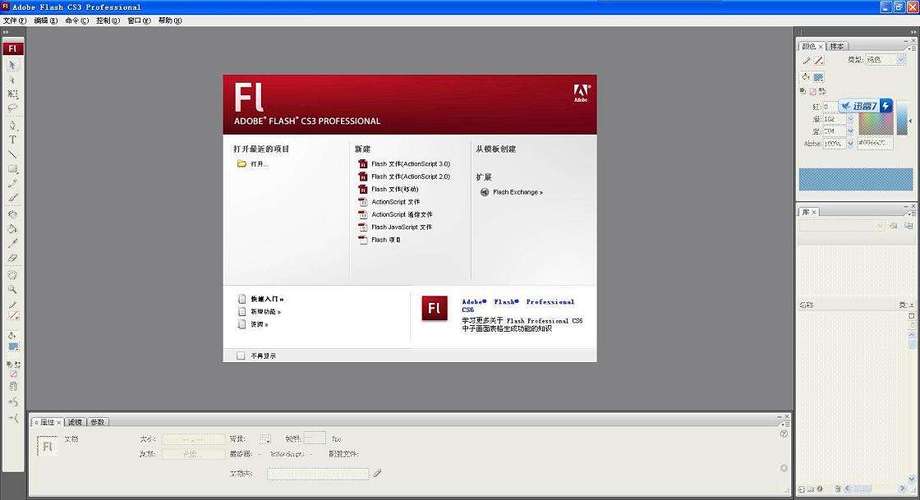Viewport: 920px width, 500px height.
Task: Click the 文档类 input field
Action: 318,474
